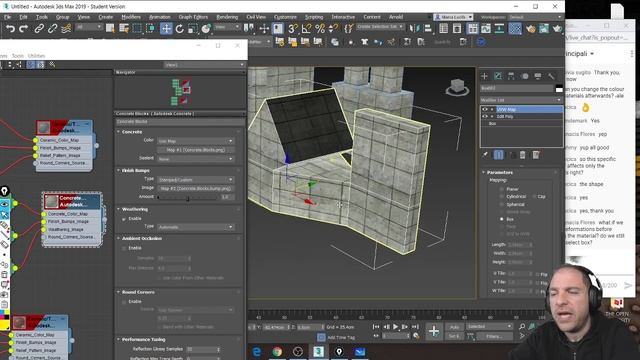Click Color map button Concrete.Blocks.png
The image size is (640, 360).
(196, 150)
